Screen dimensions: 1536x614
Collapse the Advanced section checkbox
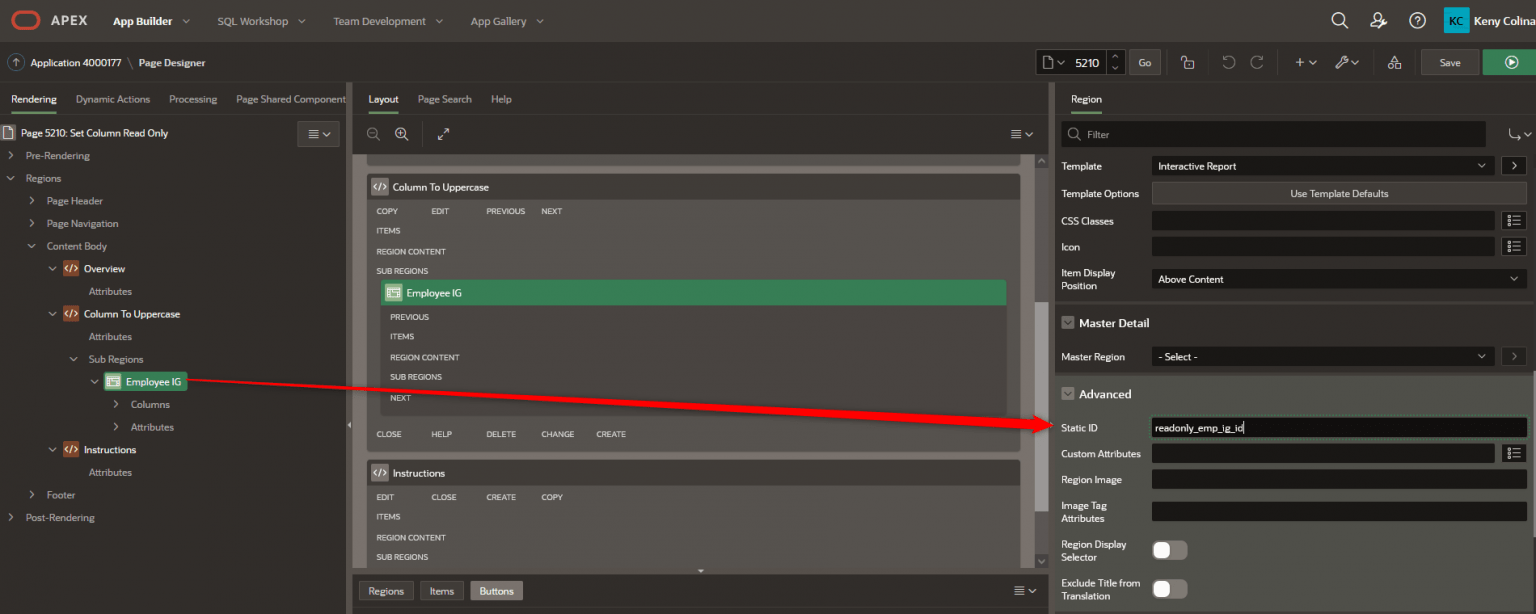(1068, 394)
